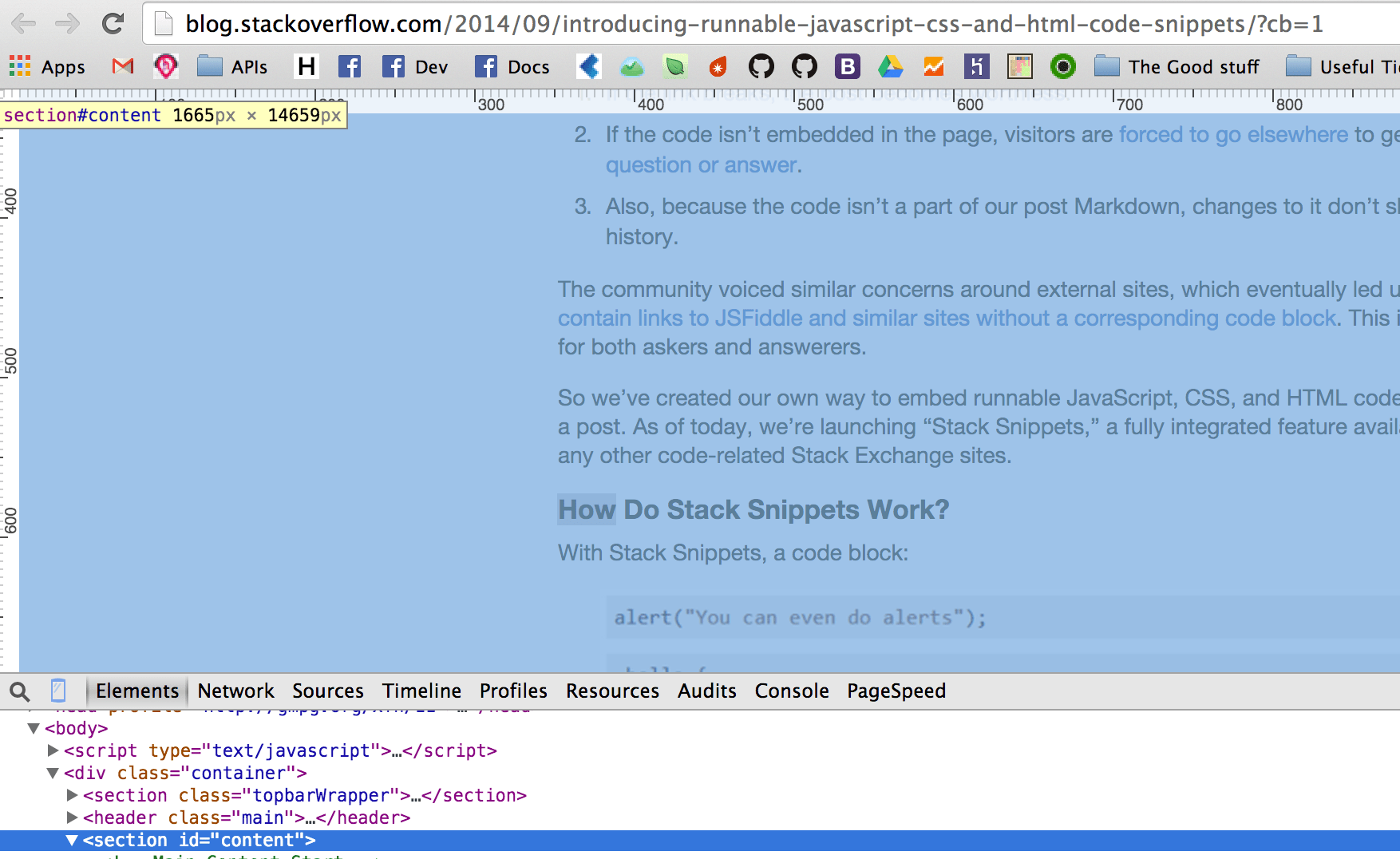Open the beige pixel-pattern bookmark icon
Image resolution: width=1400 pixels, height=859 pixels.
pos(1020,66)
